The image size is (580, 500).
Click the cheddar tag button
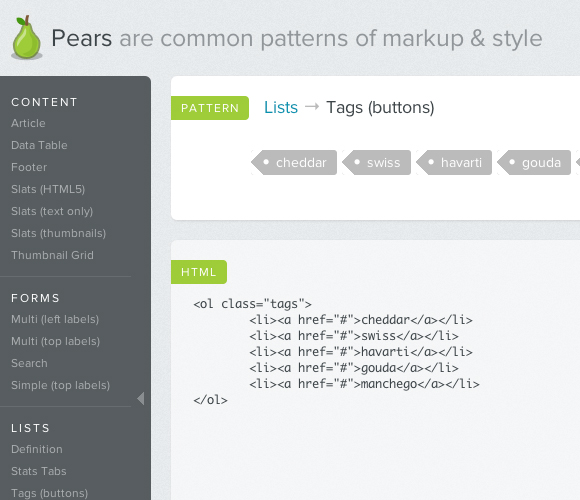click(294, 162)
